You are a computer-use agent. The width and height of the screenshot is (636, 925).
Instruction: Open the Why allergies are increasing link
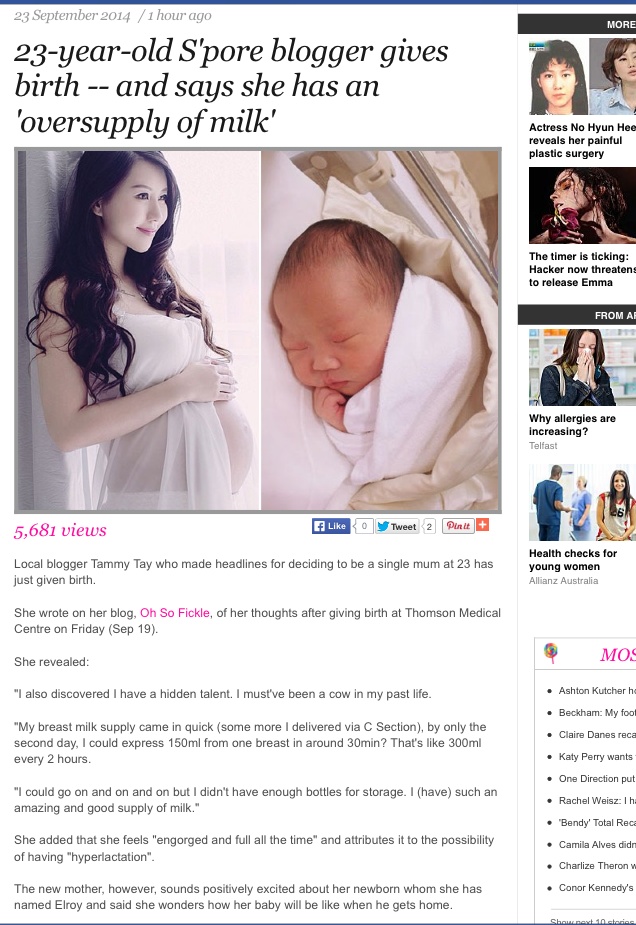[x=572, y=425]
